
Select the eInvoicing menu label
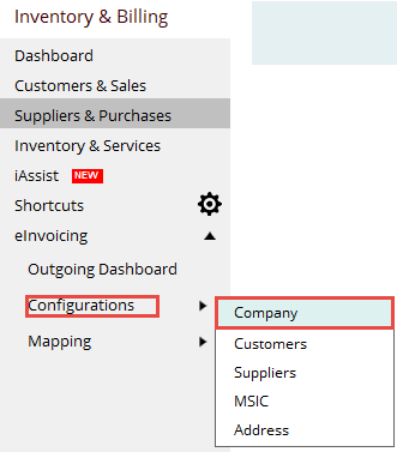tap(51, 236)
